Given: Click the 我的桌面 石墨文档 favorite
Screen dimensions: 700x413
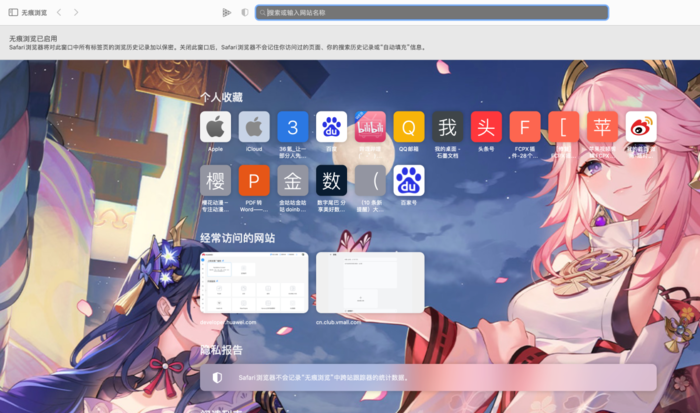Looking at the screenshot, I should [x=447, y=127].
